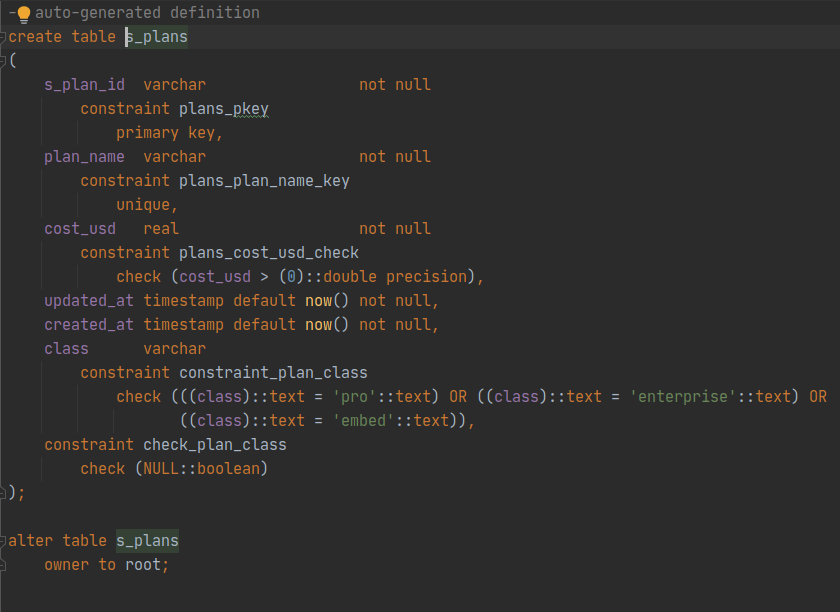Image resolution: width=840 pixels, height=612 pixels.
Task: Click the check_plan_class constraint name
Action: click(x=215, y=445)
